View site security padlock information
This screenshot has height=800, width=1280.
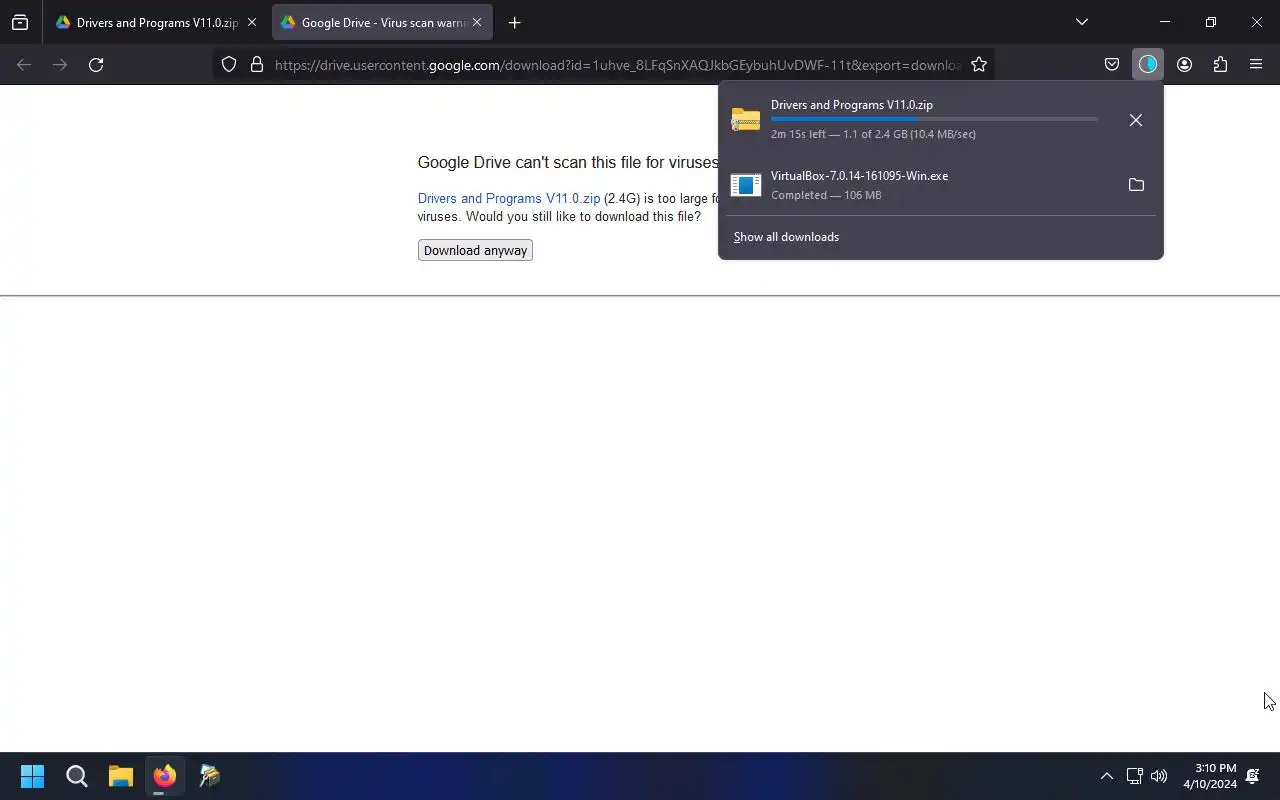257,64
